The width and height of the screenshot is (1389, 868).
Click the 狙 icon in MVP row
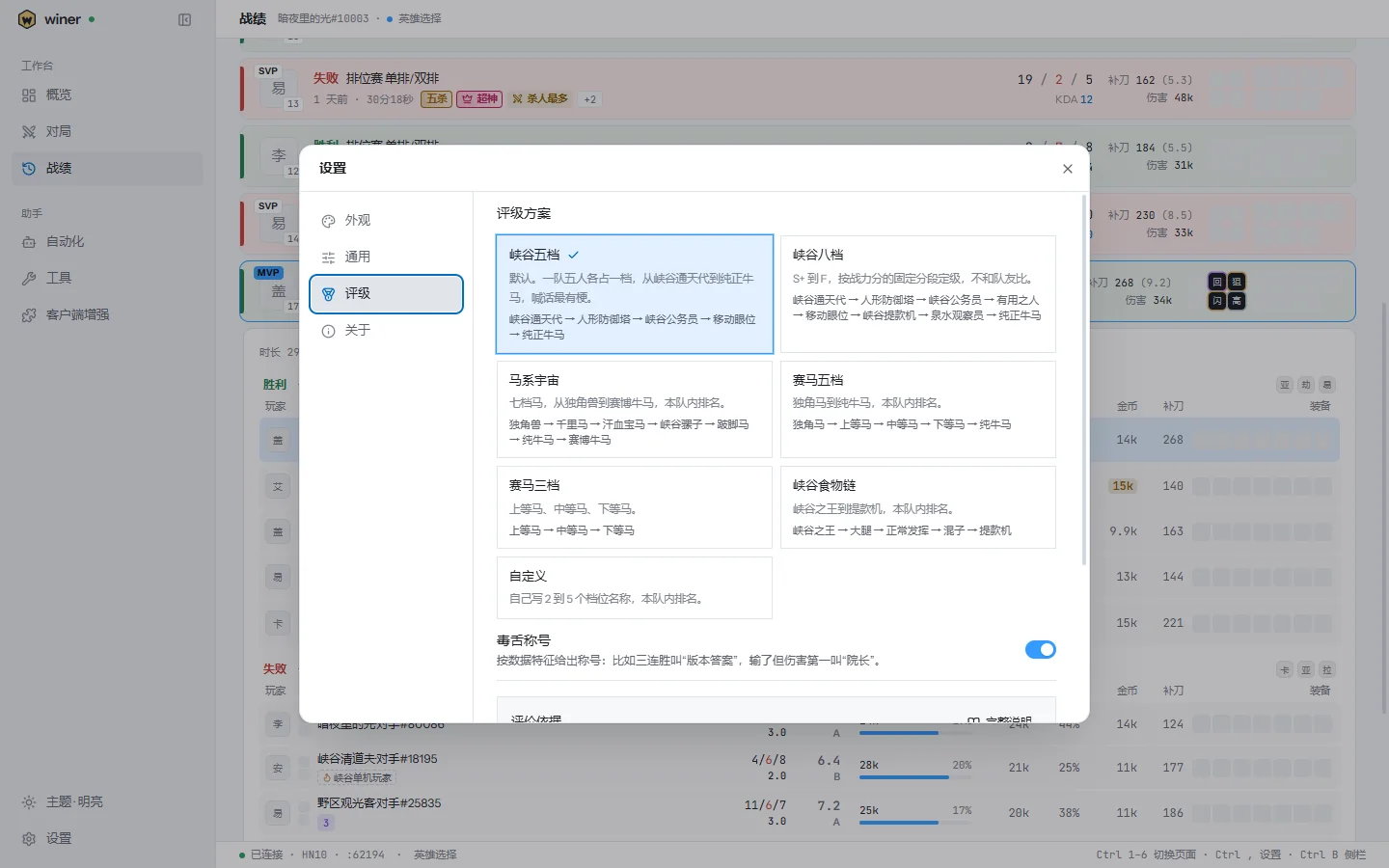[x=1237, y=282]
